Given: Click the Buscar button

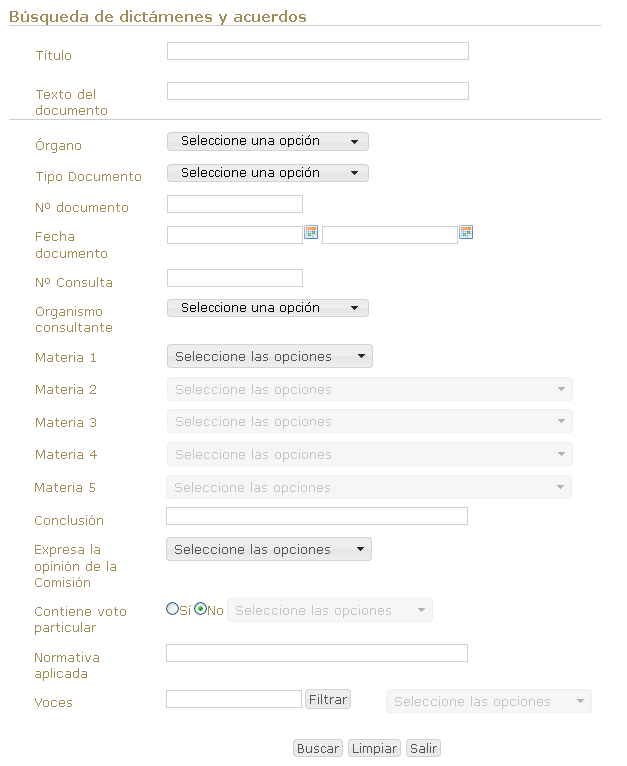Looking at the screenshot, I should 318,748.
